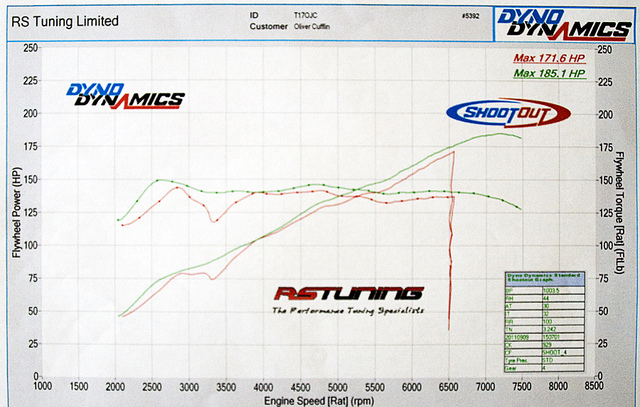This screenshot has height=407, width=640.
Task: Select the green Max 185.1 HP legend entry
Action: tap(548, 74)
